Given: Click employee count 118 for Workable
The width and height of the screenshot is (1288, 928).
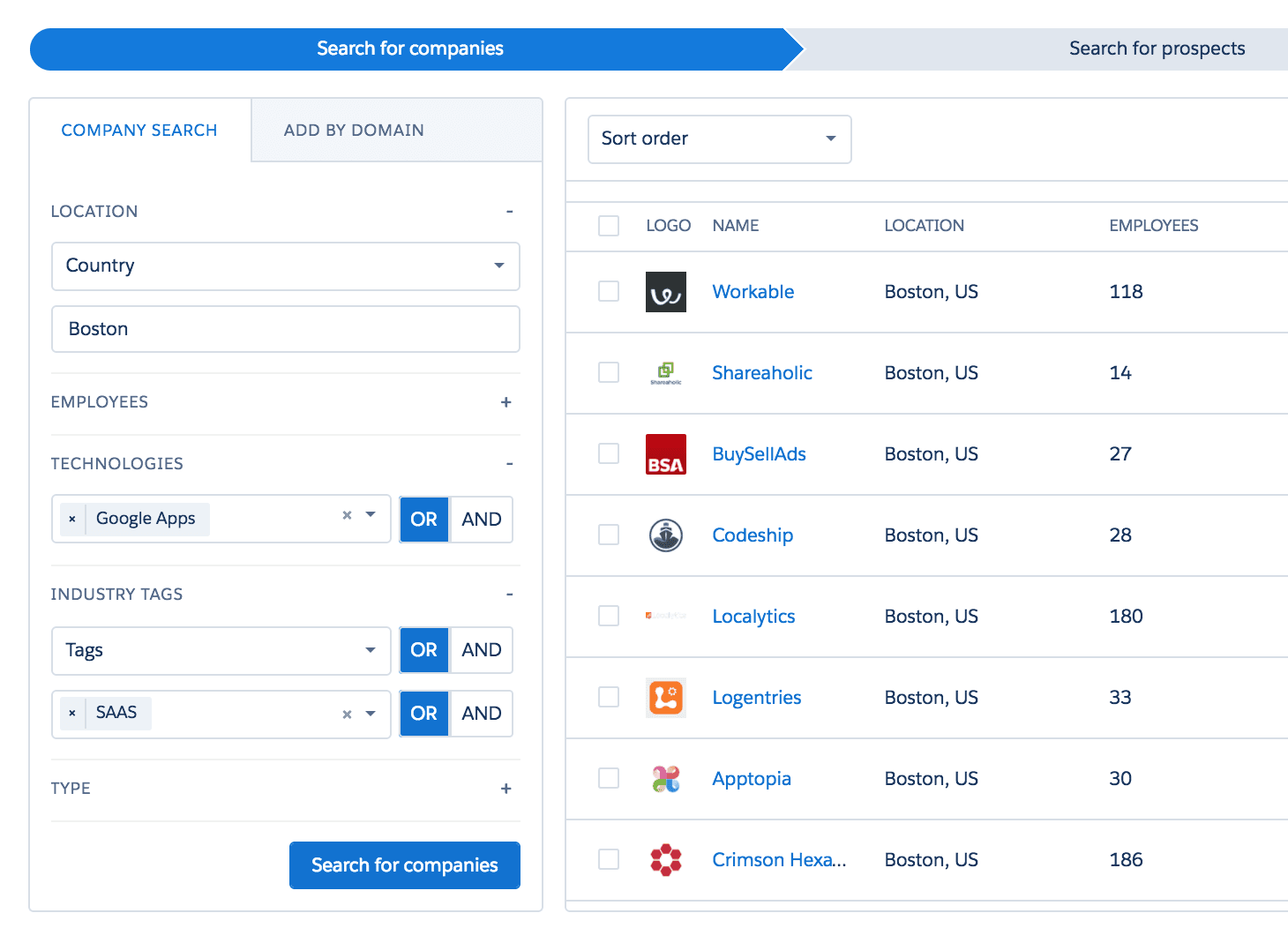Looking at the screenshot, I should 1127,292.
